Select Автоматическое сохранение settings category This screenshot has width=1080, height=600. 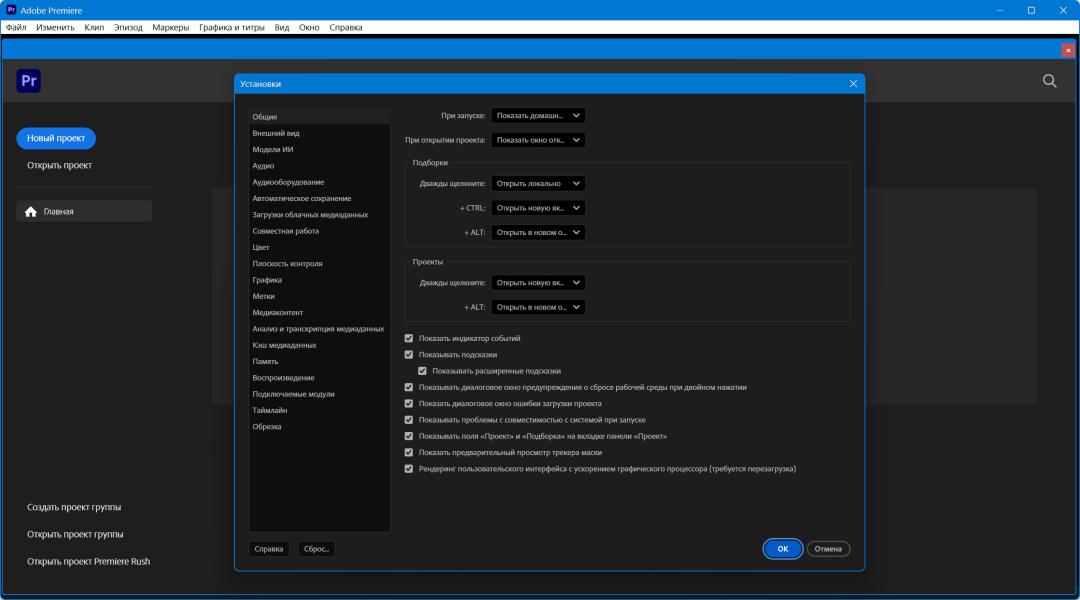(301, 199)
